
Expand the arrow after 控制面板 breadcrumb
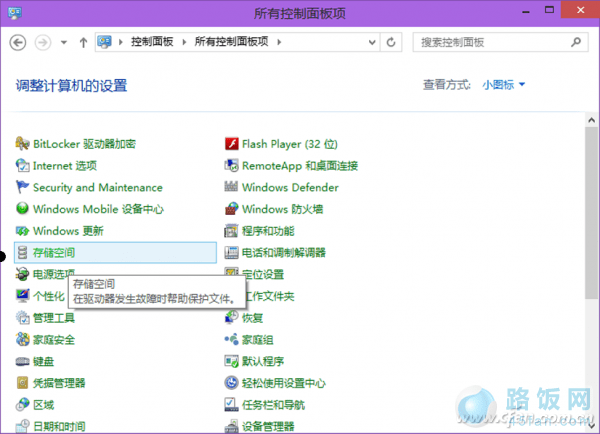[184, 42]
